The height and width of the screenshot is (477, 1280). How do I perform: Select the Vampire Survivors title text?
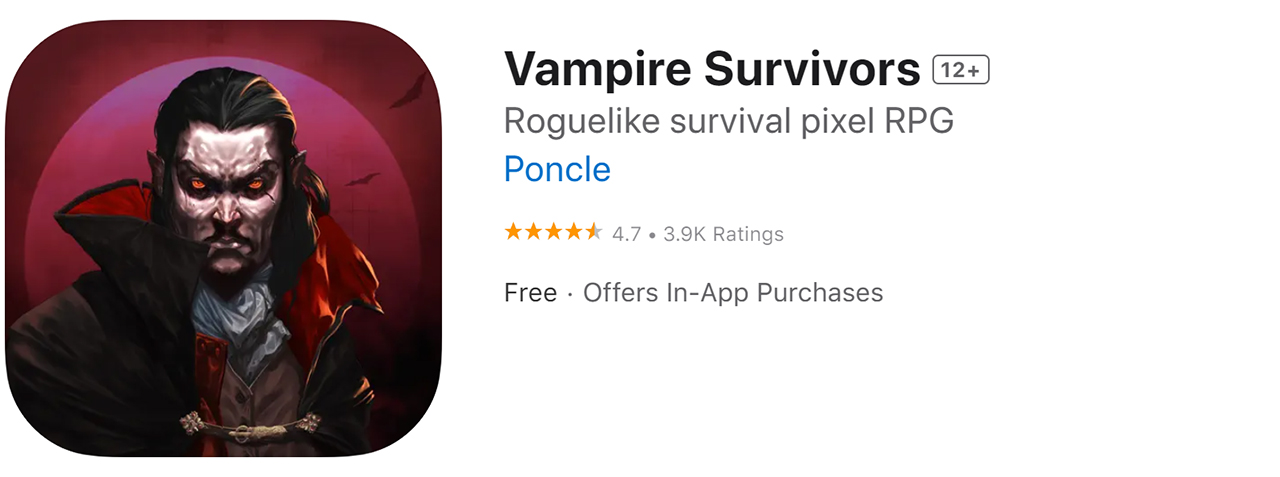click(712, 69)
